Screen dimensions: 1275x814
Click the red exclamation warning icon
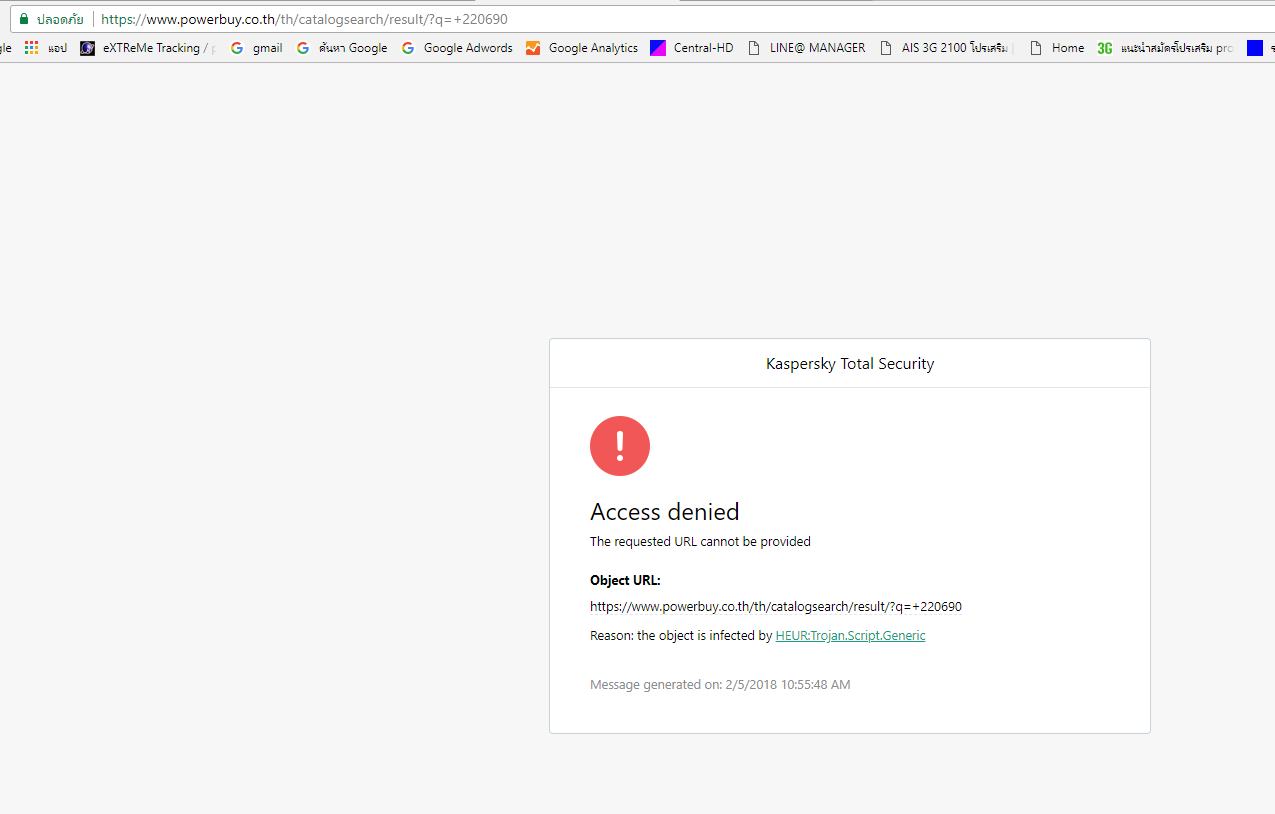620,446
